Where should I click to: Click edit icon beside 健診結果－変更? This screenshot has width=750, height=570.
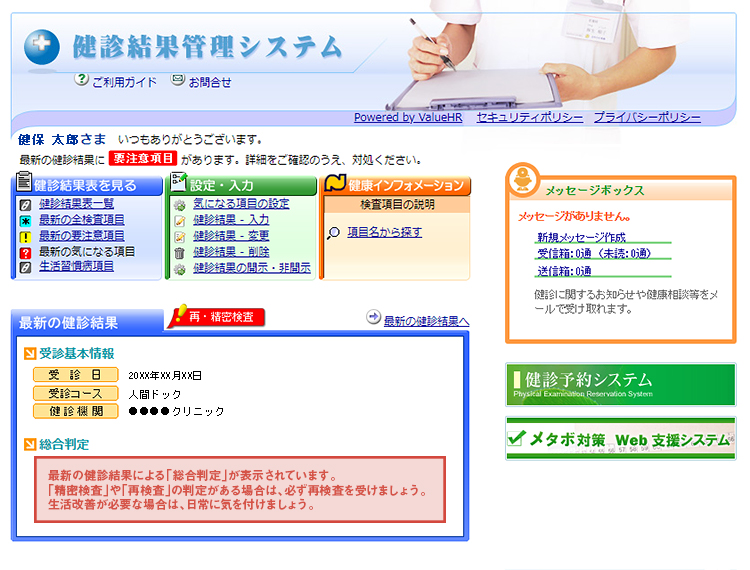[179, 237]
